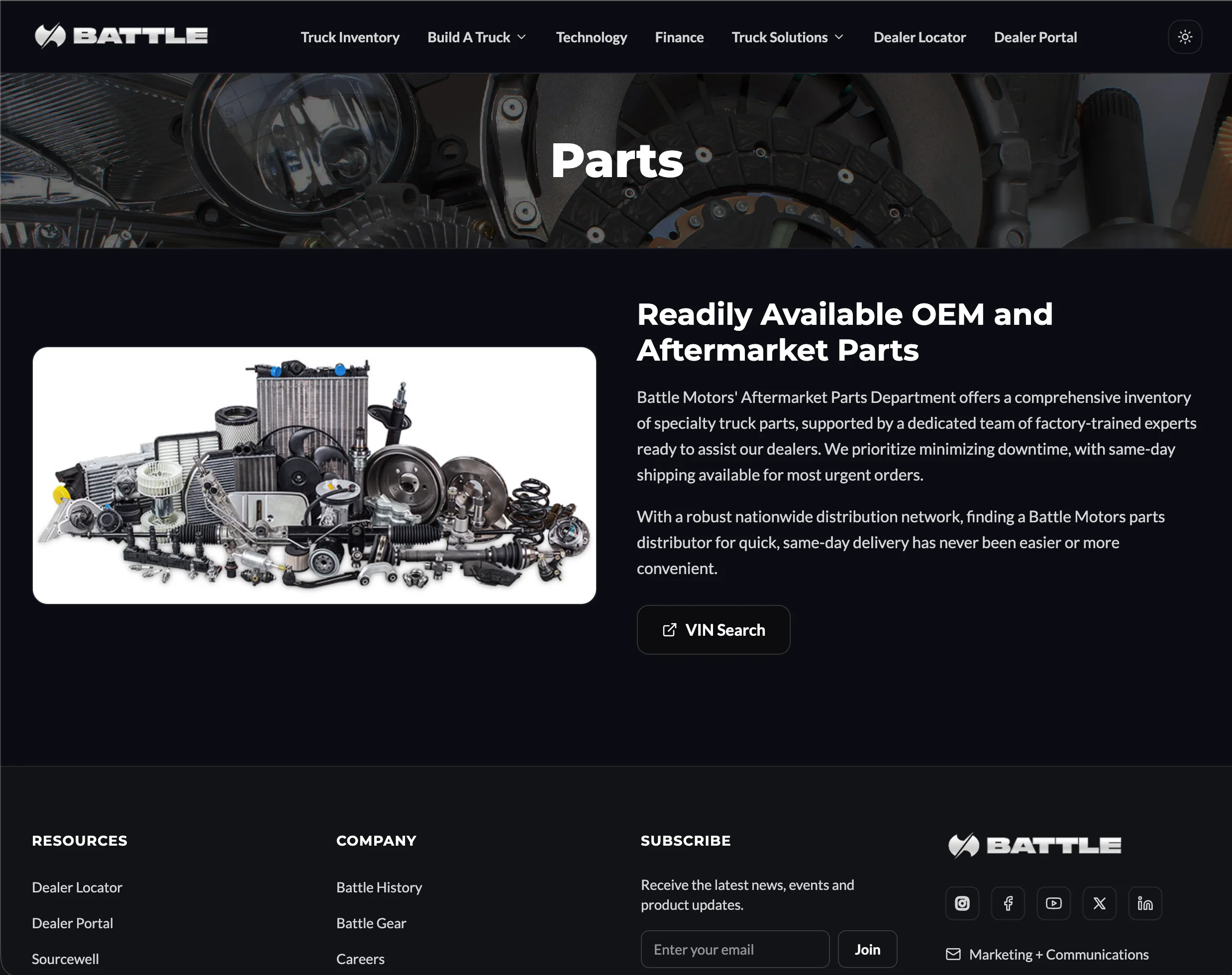This screenshot has width=1232, height=975.
Task: Open the Battle Gear link
Action: coord(371,923)
